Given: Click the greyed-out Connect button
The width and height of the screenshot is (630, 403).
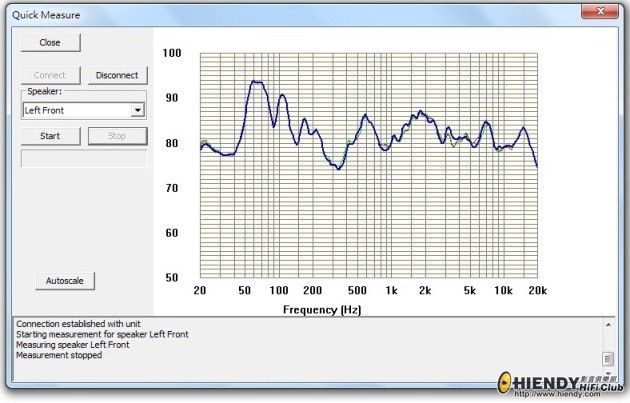Looking at the screenshot, I should [x=50, y=75].
